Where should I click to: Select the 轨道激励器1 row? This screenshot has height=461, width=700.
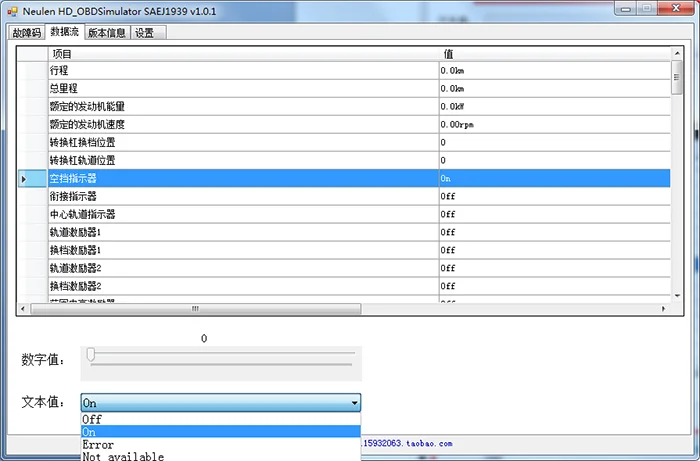coord(344,232)
